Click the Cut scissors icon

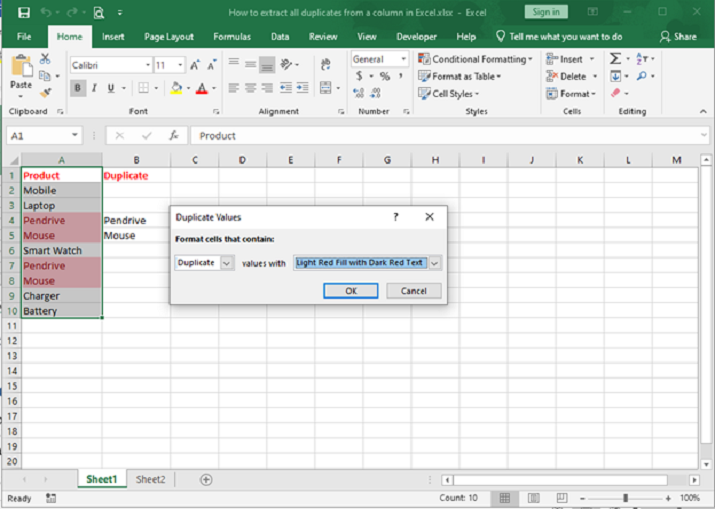[x=45, y=58]
